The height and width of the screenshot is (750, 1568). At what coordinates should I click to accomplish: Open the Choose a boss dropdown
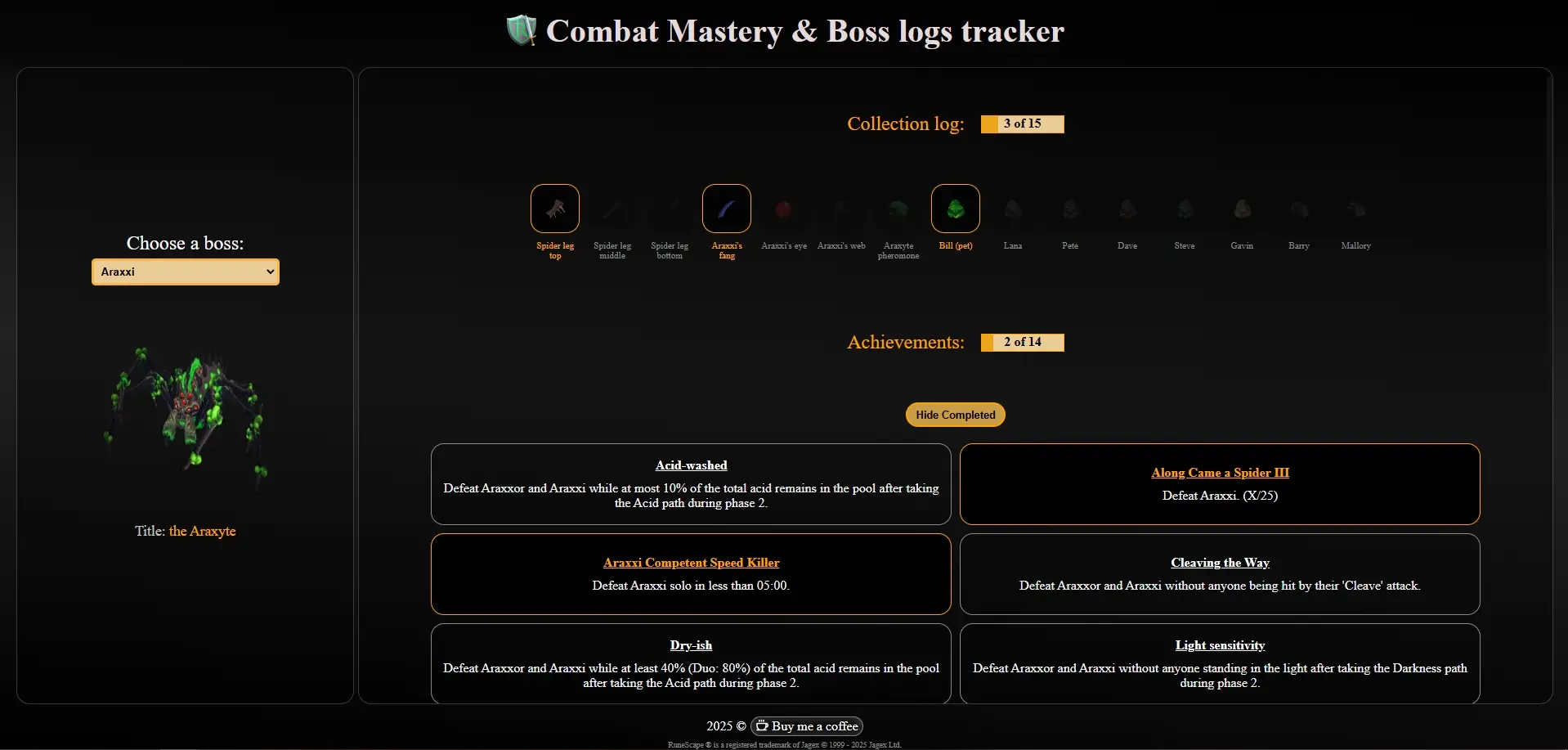[x=186, y=272]
